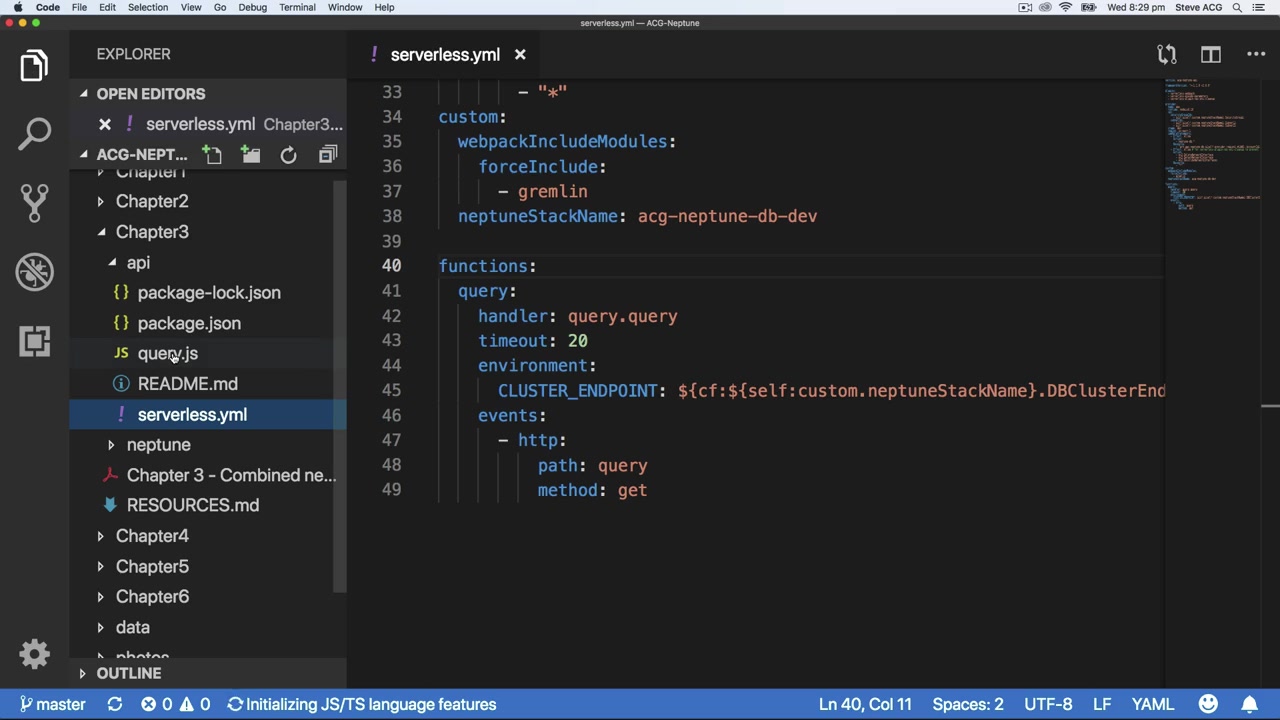Click the master branch indicator
This screenshot has width=1280, height=720.
53,704
